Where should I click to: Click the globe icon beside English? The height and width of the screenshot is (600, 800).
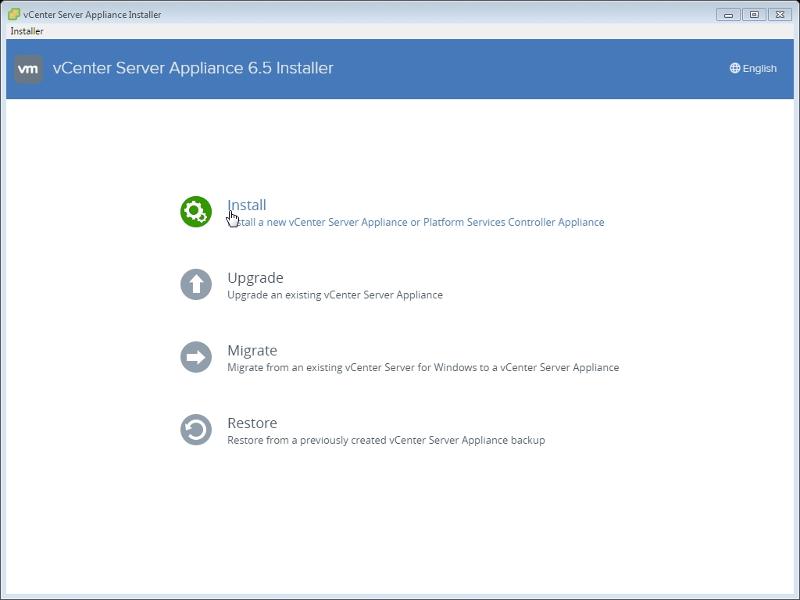tap(735, 68)
